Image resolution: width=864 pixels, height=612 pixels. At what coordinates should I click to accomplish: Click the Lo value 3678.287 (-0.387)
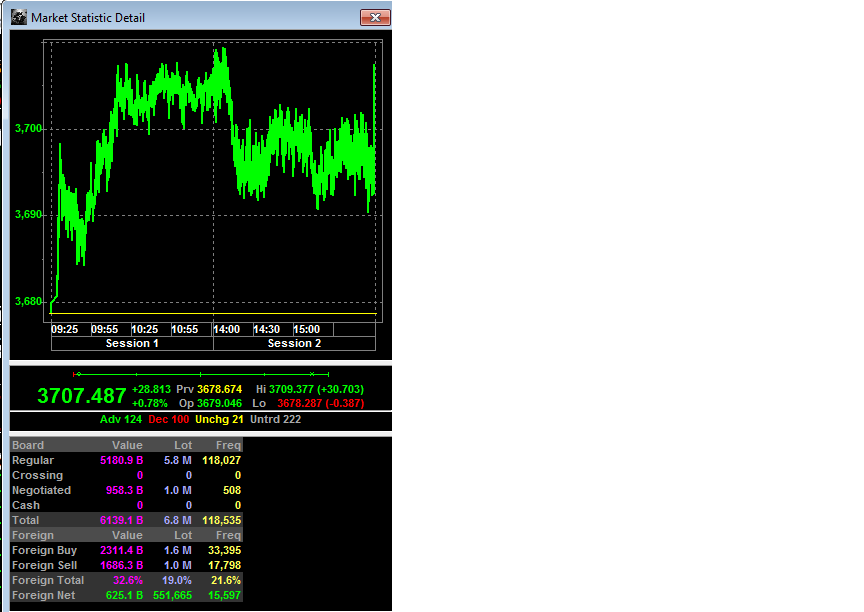pos(321,403)
